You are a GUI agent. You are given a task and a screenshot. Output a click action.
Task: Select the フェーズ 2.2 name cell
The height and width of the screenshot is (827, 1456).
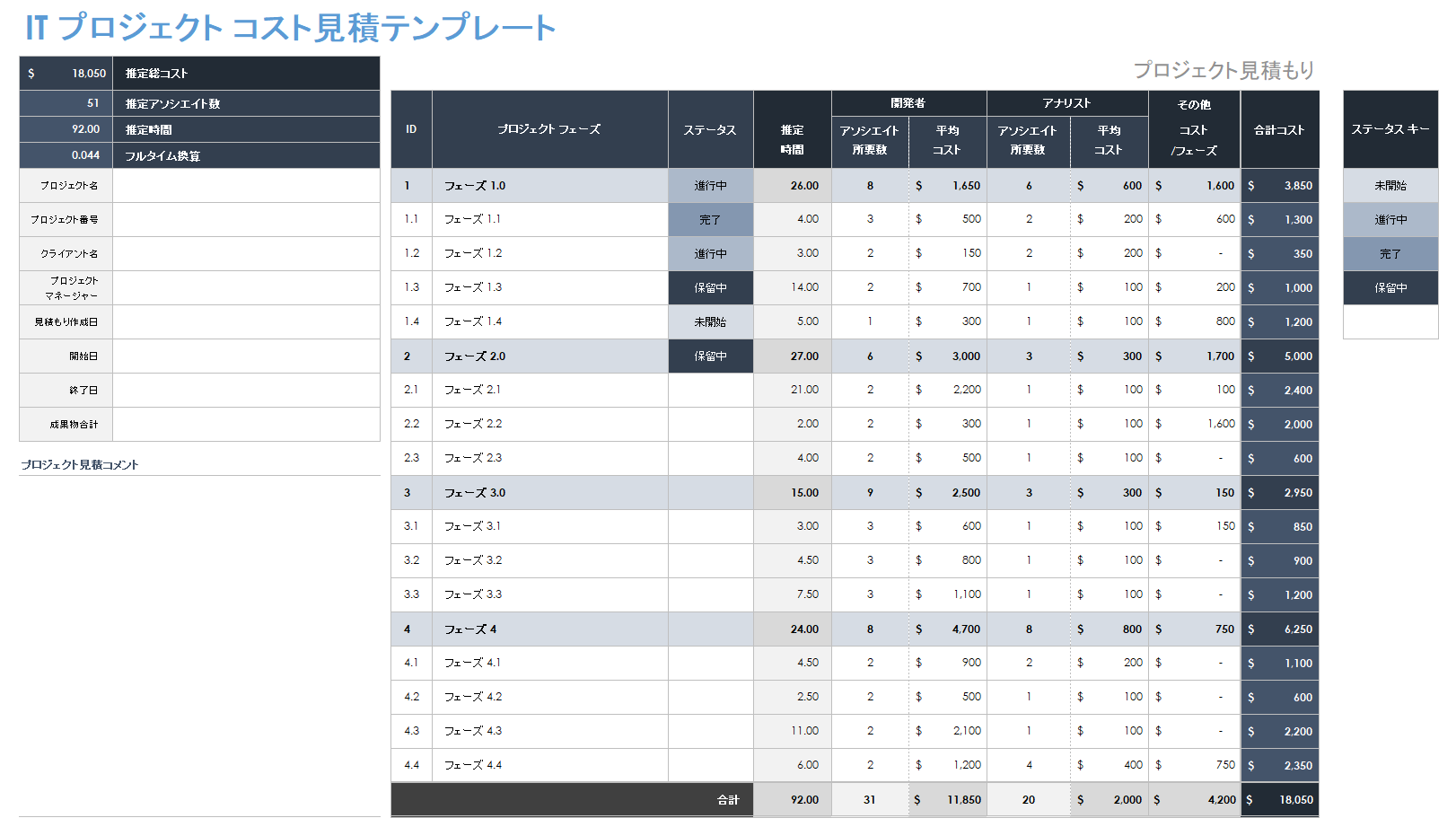[x=549, y=425]
